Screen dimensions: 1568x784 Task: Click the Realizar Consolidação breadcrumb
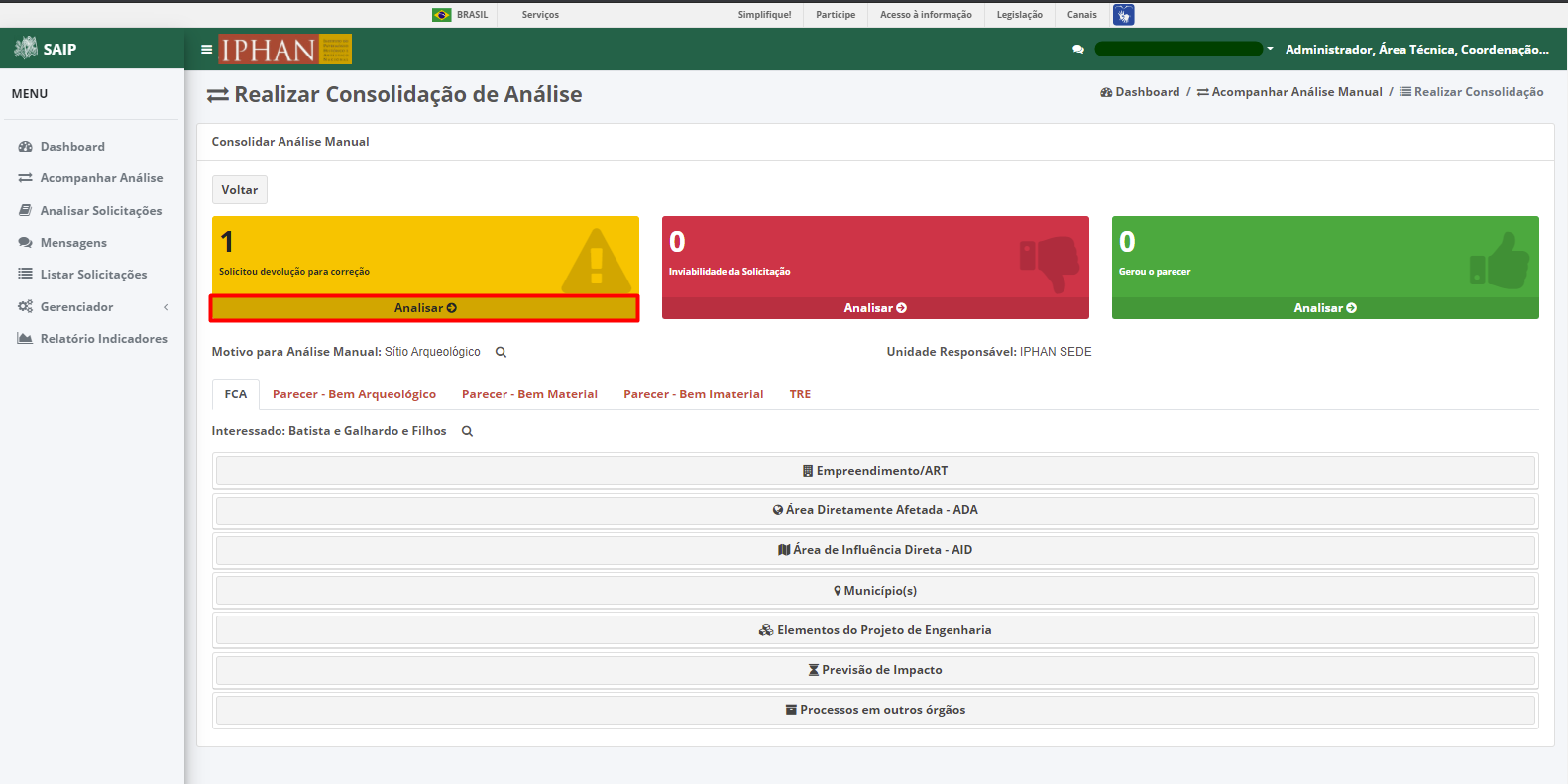(1471, 92)
